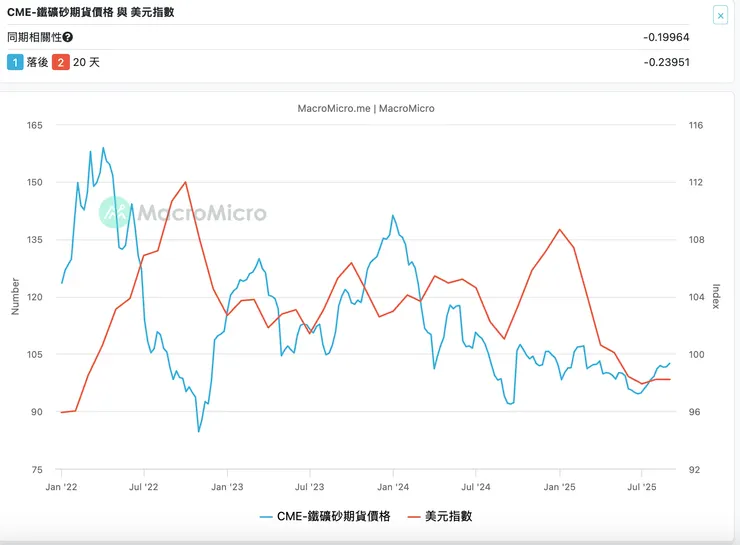Click the 同期相關性 label text

click(33, 37)
